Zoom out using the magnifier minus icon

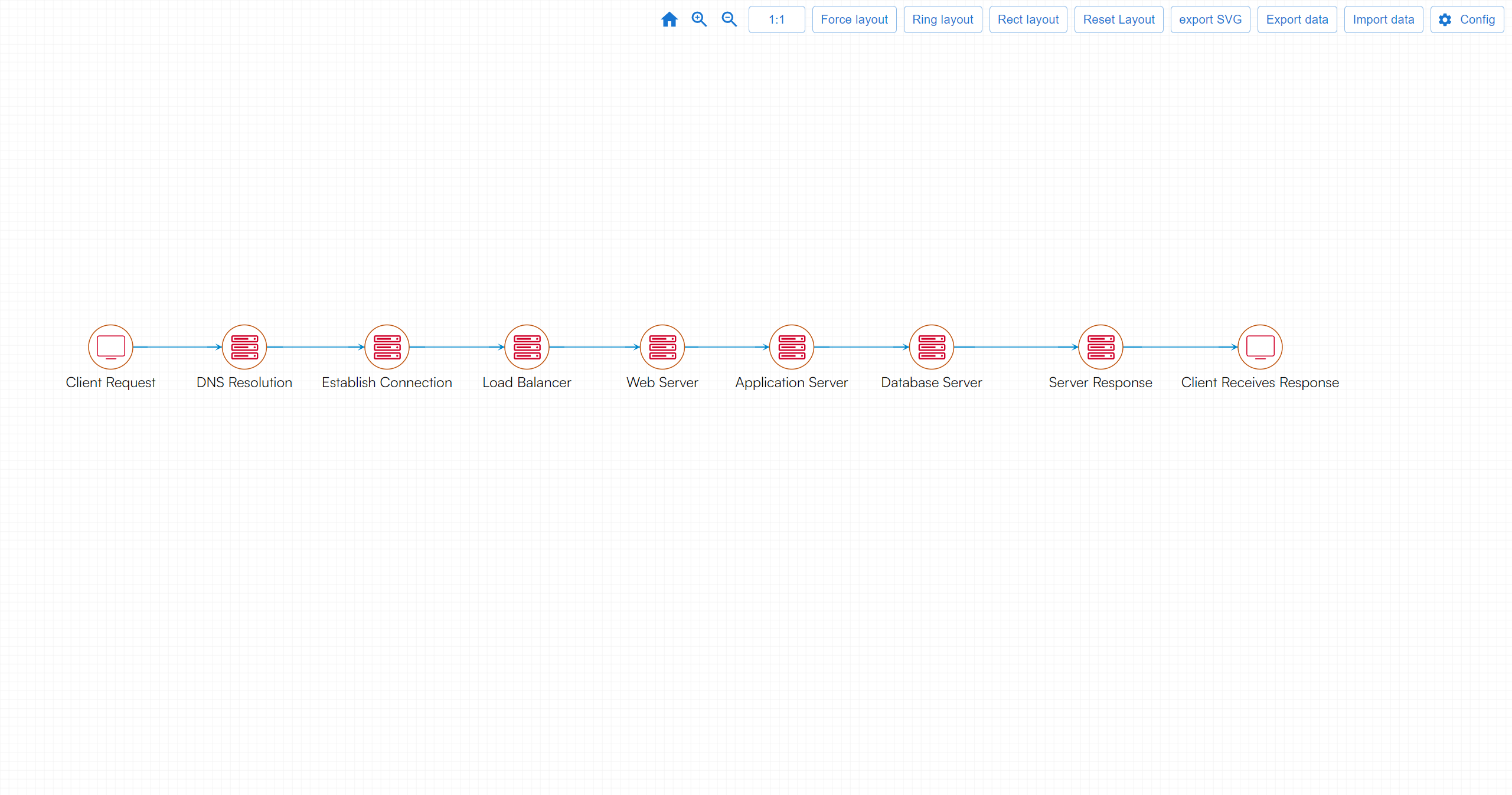(x=729, y=19)
